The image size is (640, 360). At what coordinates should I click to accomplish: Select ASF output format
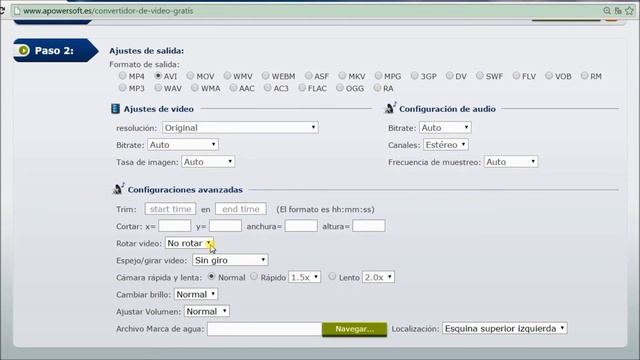point(309,76)
